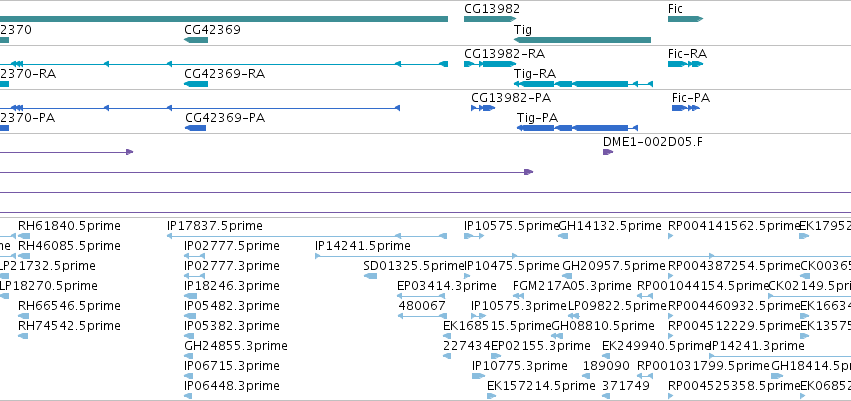Click EST label IP05382.3prime
This screenshot has width=851, height=401.
(232, 326)
